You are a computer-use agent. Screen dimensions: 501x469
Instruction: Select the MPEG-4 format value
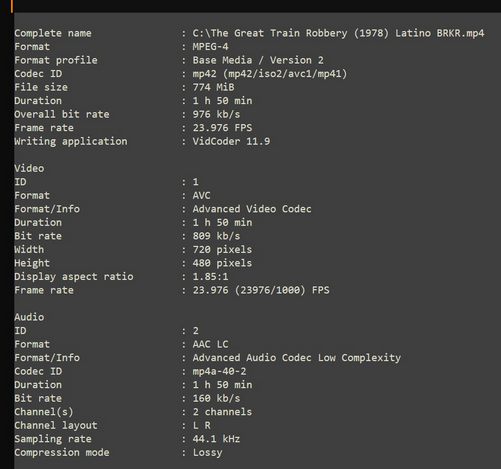[210, 47]
